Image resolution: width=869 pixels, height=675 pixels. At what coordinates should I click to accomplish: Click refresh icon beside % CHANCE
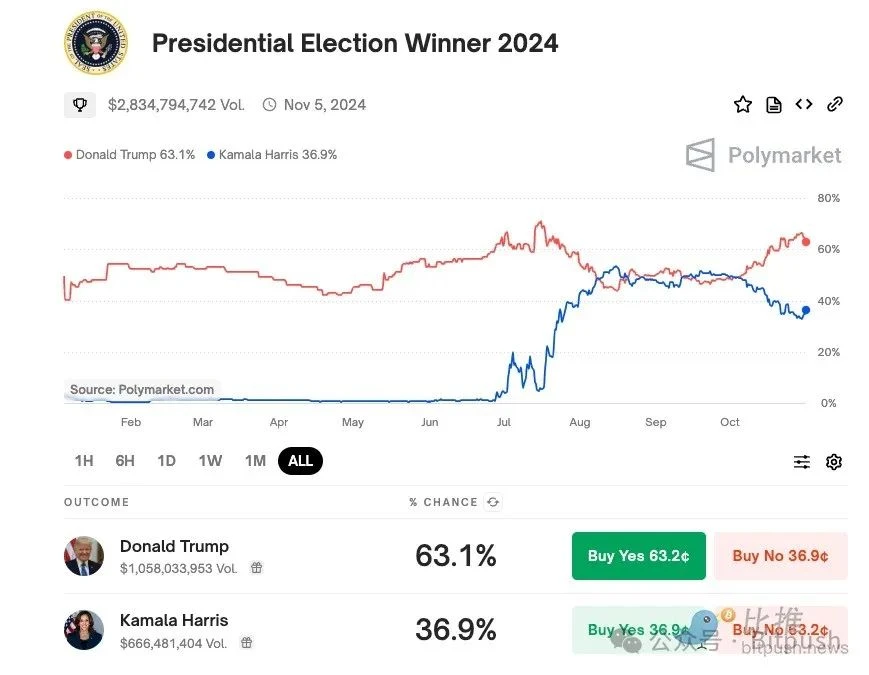(x=492, y=502)
